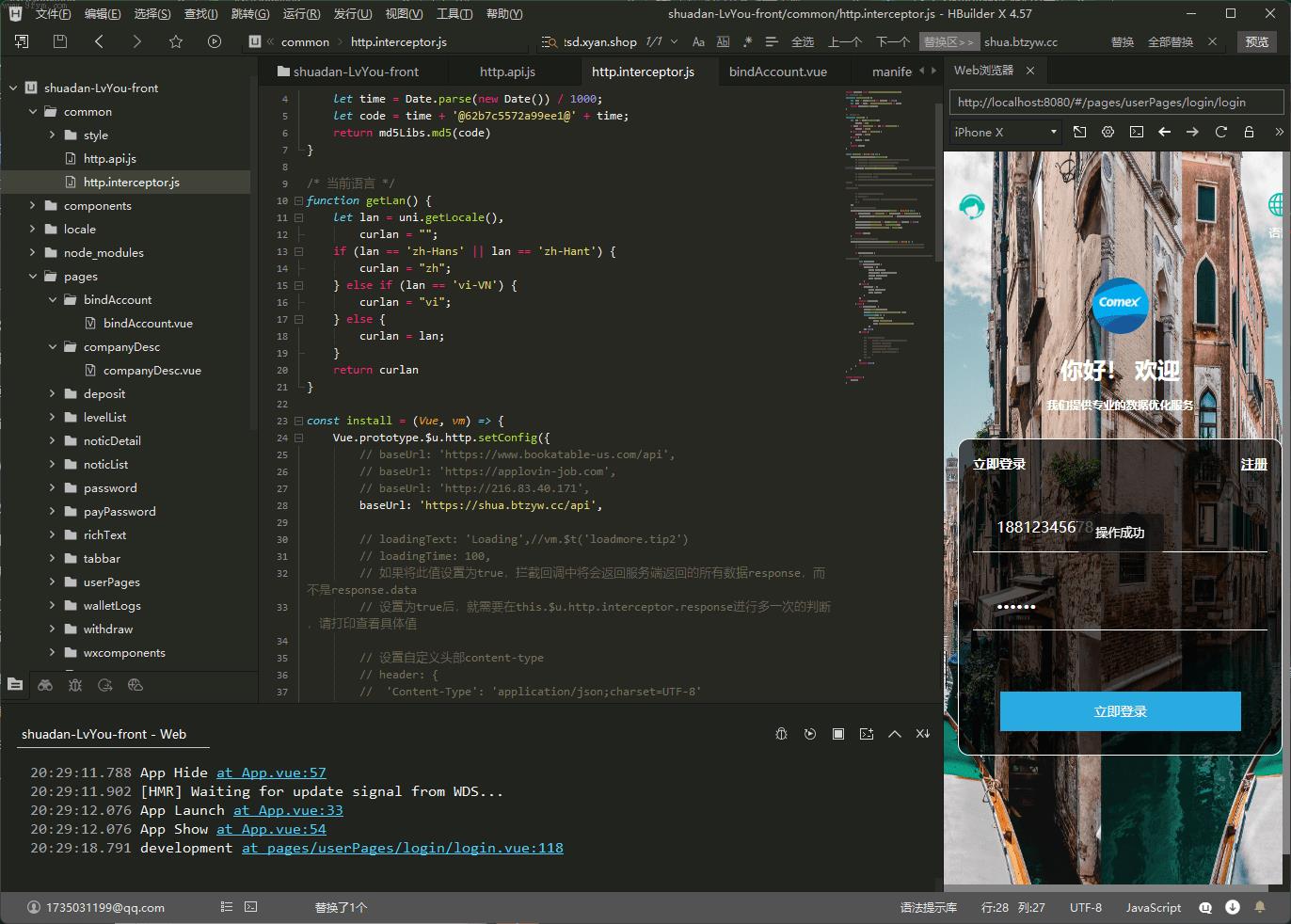This screenshot has height=924, width=1291.
Task: Stop the running console with square icon
Action: click(838, 734)
